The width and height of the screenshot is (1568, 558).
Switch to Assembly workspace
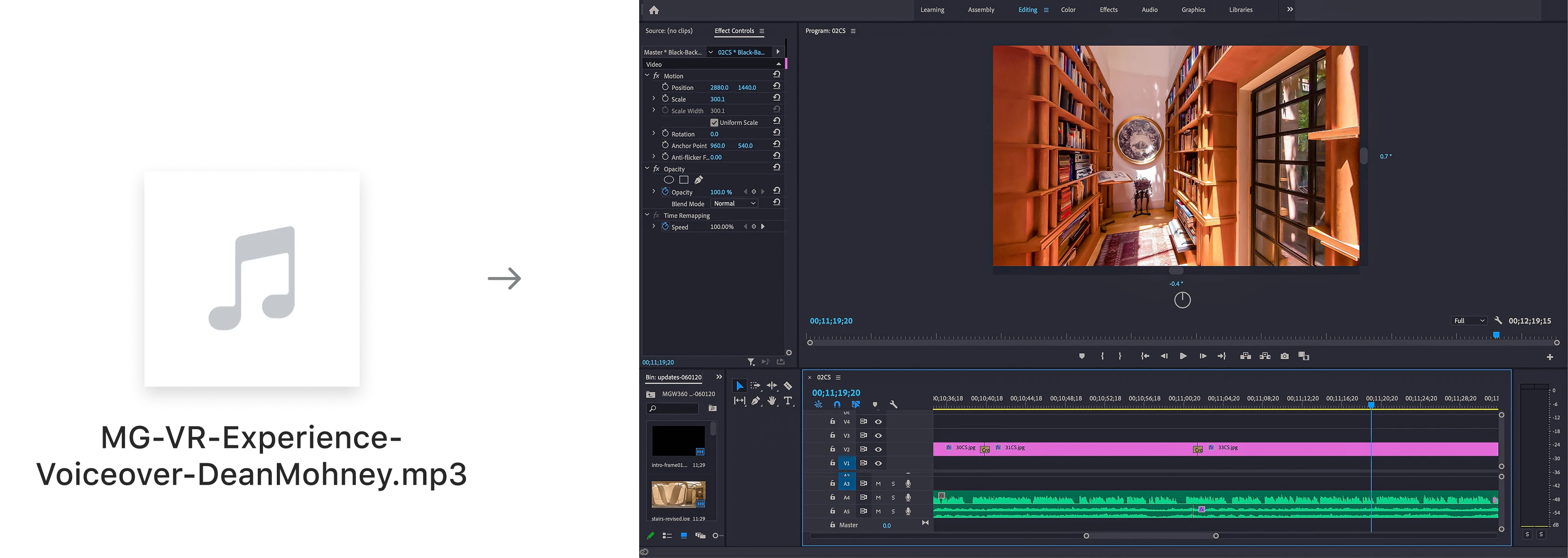point(981,10)
